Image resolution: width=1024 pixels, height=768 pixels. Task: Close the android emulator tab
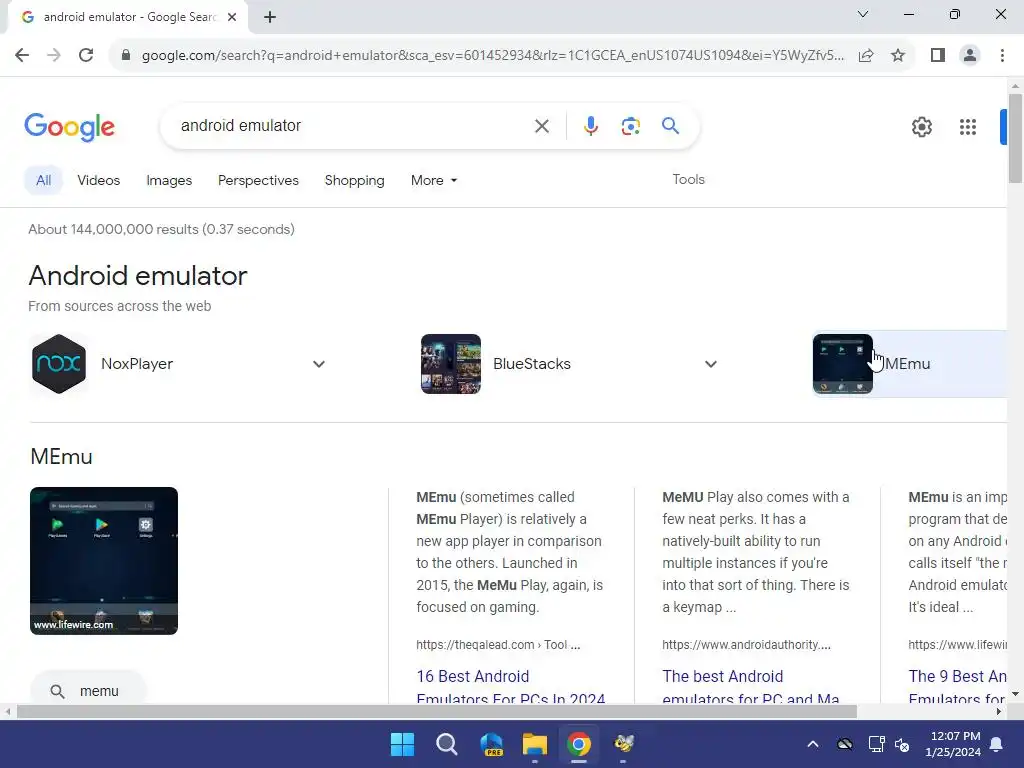coord(232,17)
